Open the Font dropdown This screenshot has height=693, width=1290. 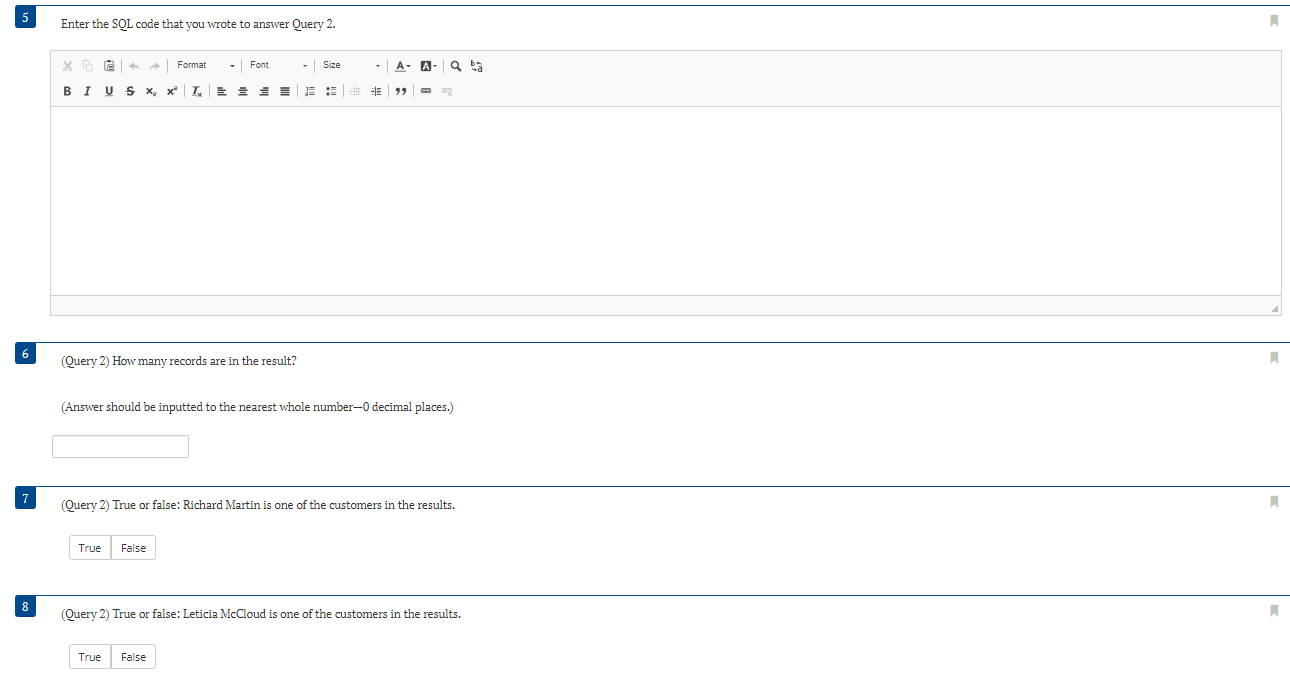point(278,65)
